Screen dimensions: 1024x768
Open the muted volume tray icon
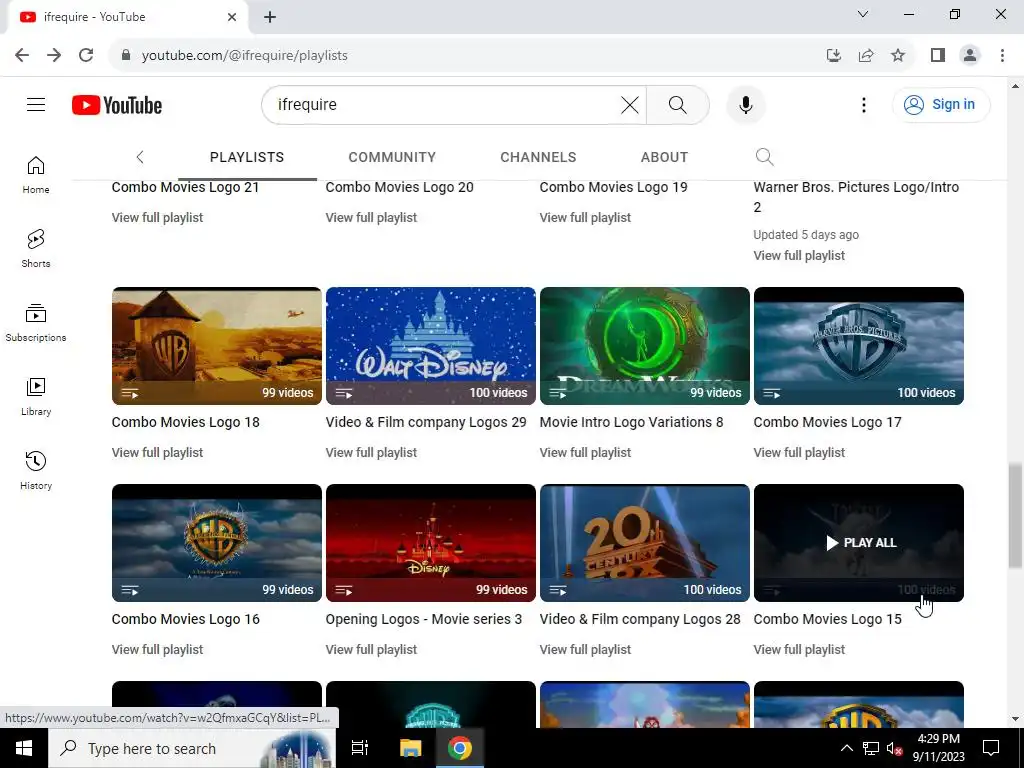pos(894,748)
